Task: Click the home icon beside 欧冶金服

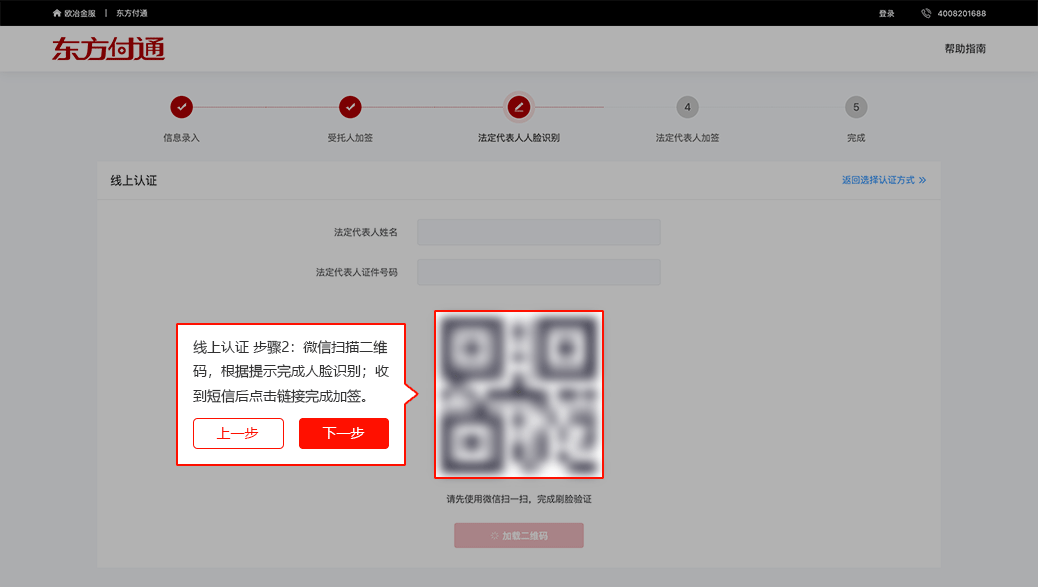Action: [x=57, y=13]
